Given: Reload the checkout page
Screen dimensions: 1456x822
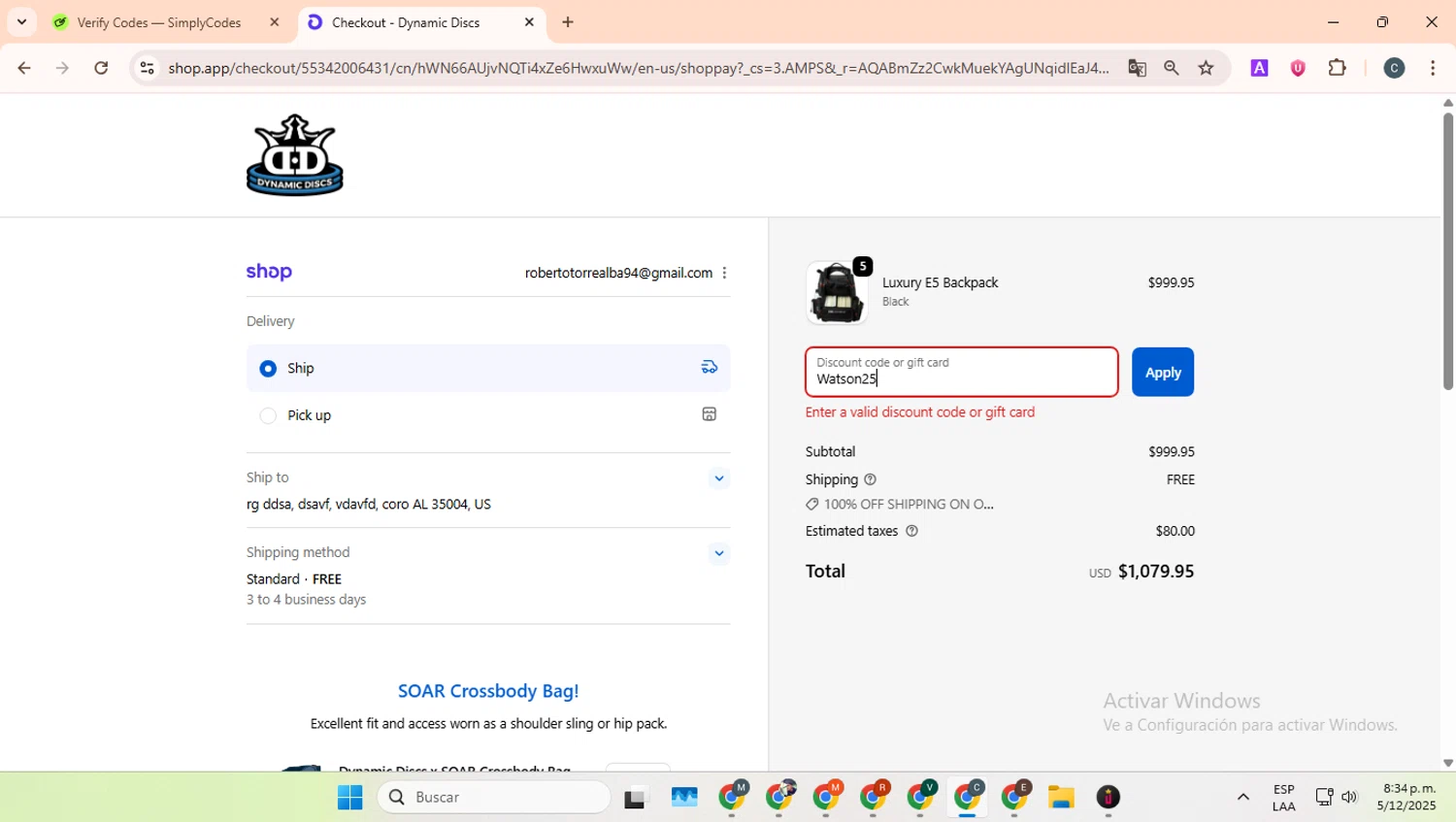Looking at the screenshot, I should [101, 68].
